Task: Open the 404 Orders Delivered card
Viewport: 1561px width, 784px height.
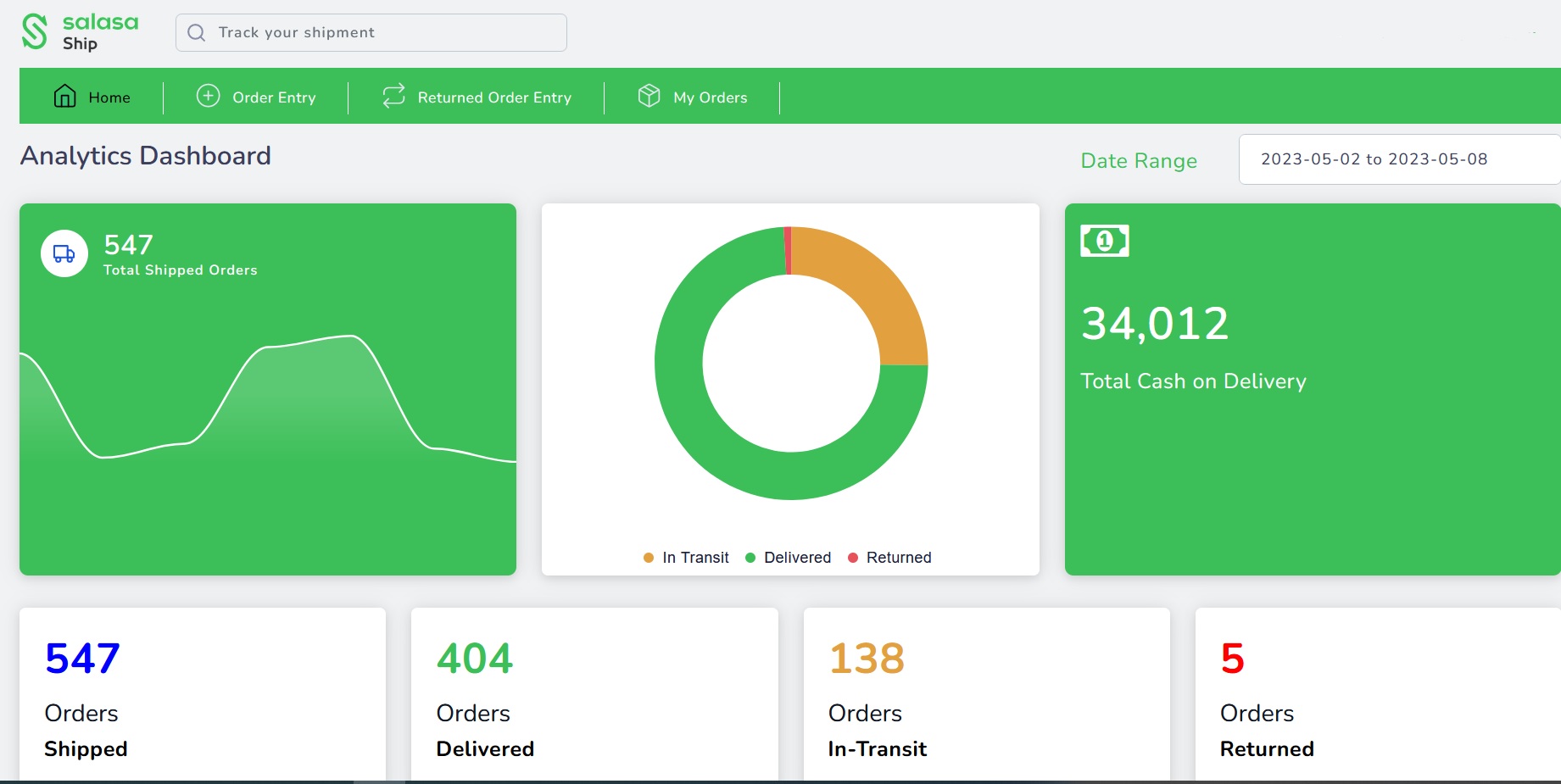Action: pos(594,695)
